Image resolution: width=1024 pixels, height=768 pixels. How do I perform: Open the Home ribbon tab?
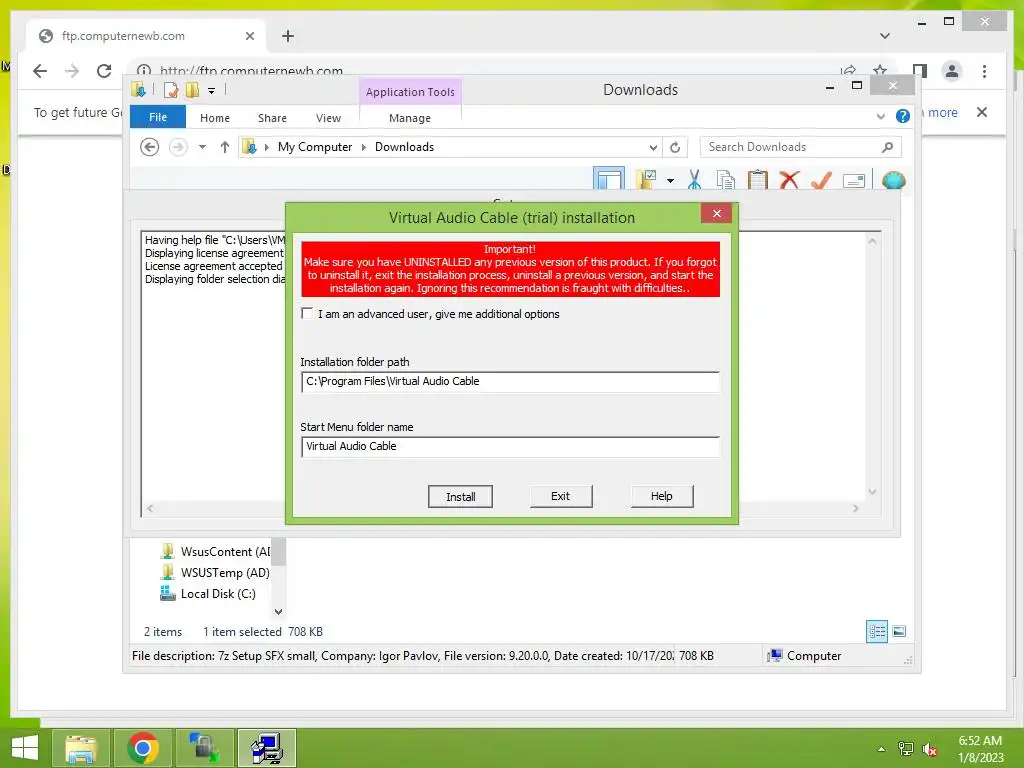(x=215, y=118)
